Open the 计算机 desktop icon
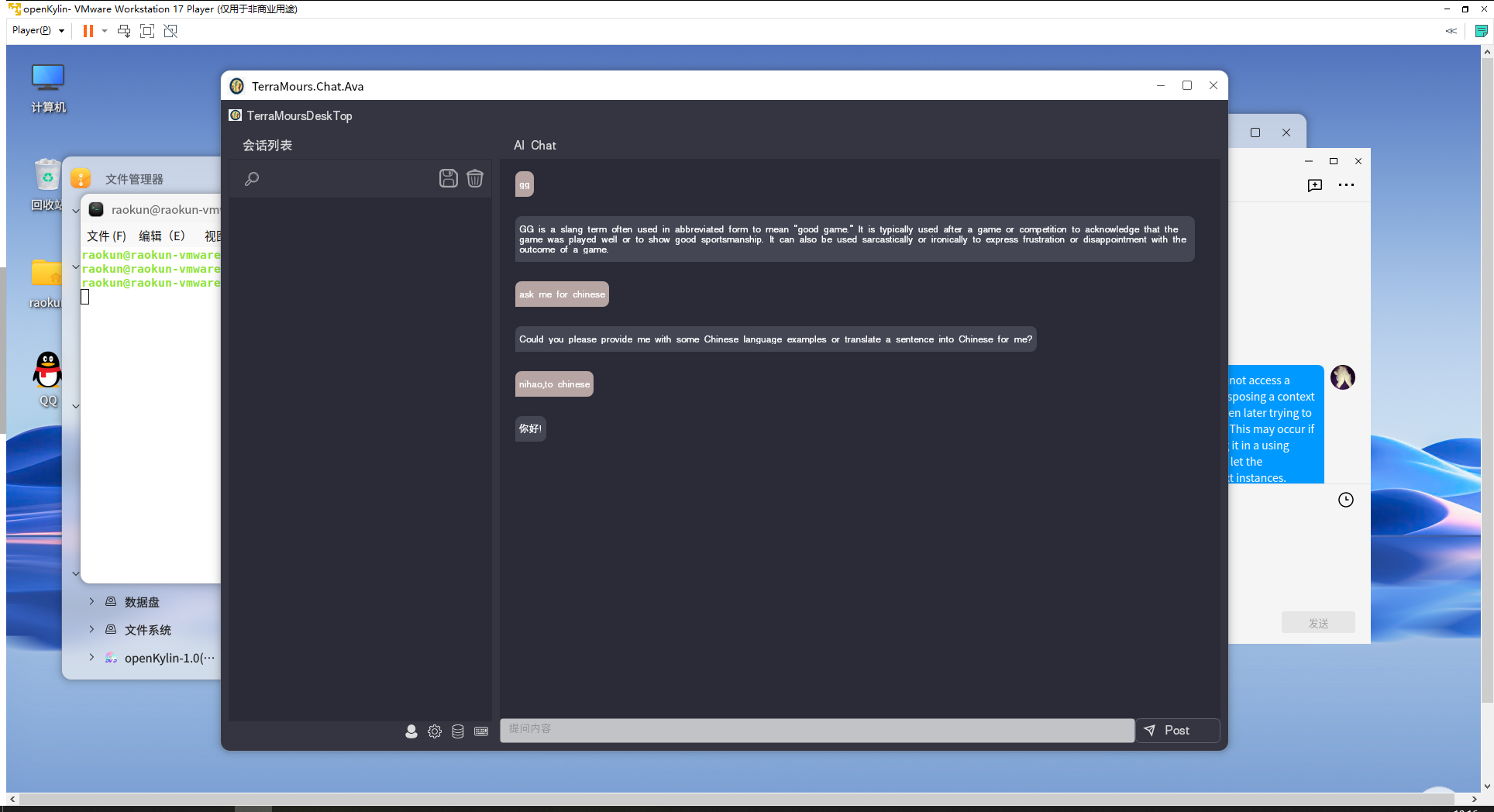 [x=48, y=88]
